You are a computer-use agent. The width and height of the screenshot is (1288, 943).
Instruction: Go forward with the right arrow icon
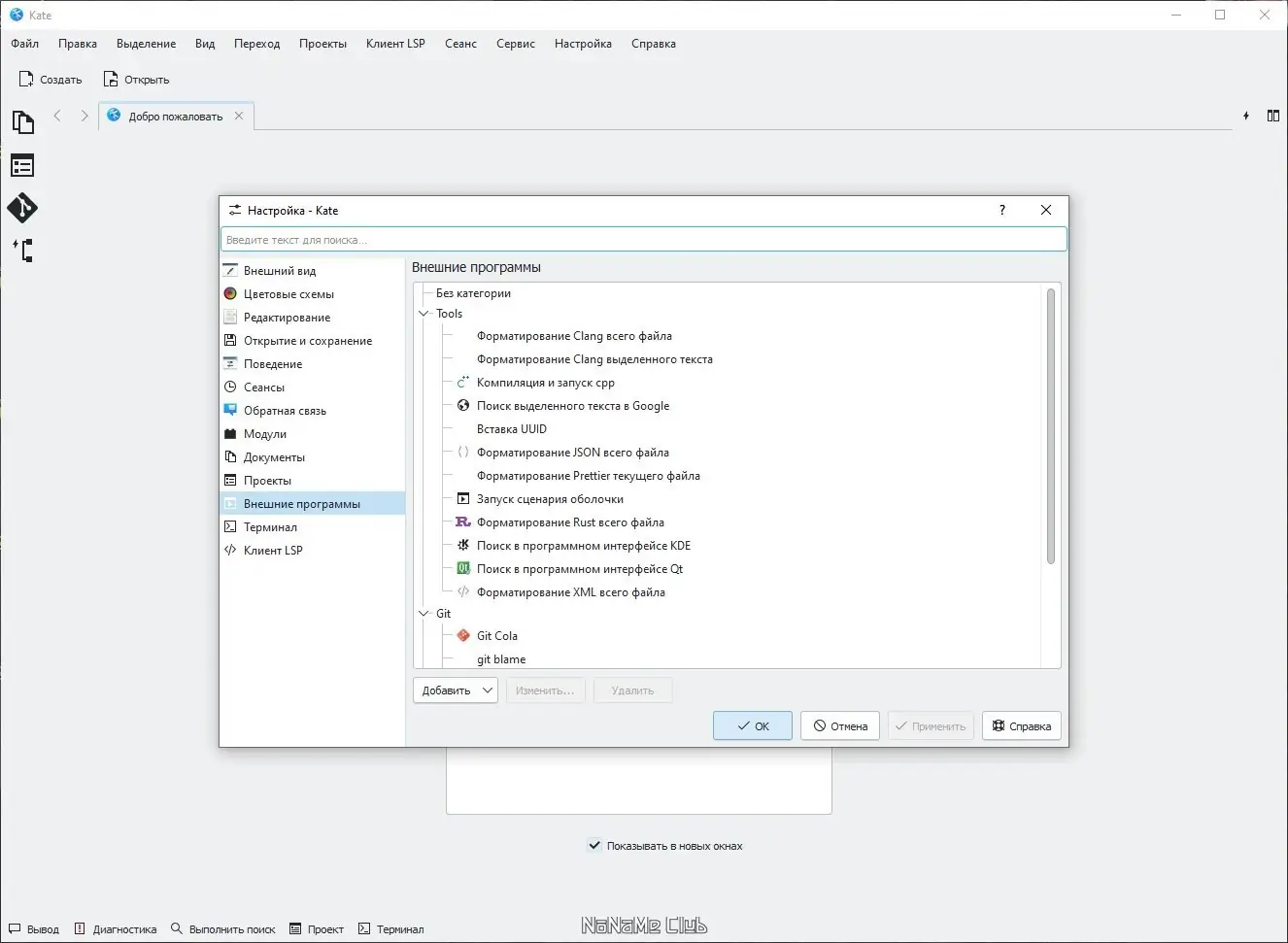click(85, 116)
